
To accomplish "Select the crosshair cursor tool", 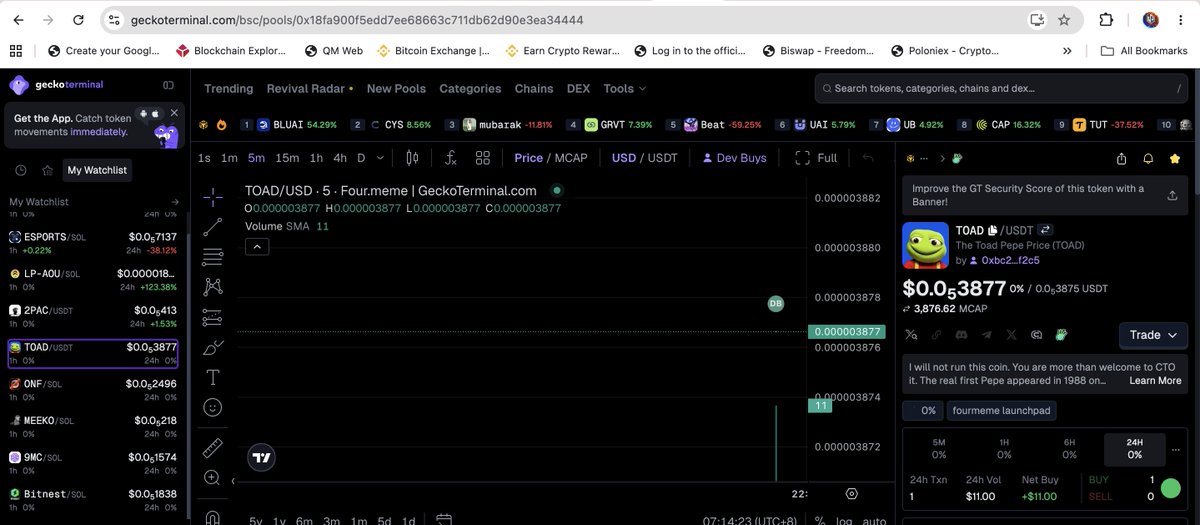I will (213, 197).
